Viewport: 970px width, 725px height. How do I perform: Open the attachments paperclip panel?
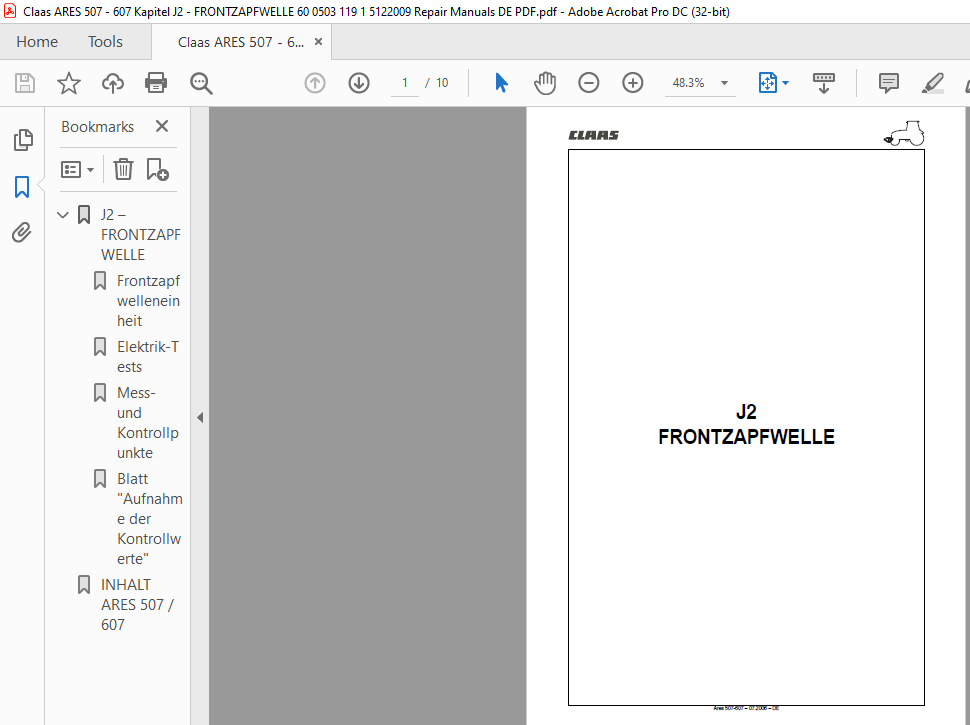(x=22, y=233)
